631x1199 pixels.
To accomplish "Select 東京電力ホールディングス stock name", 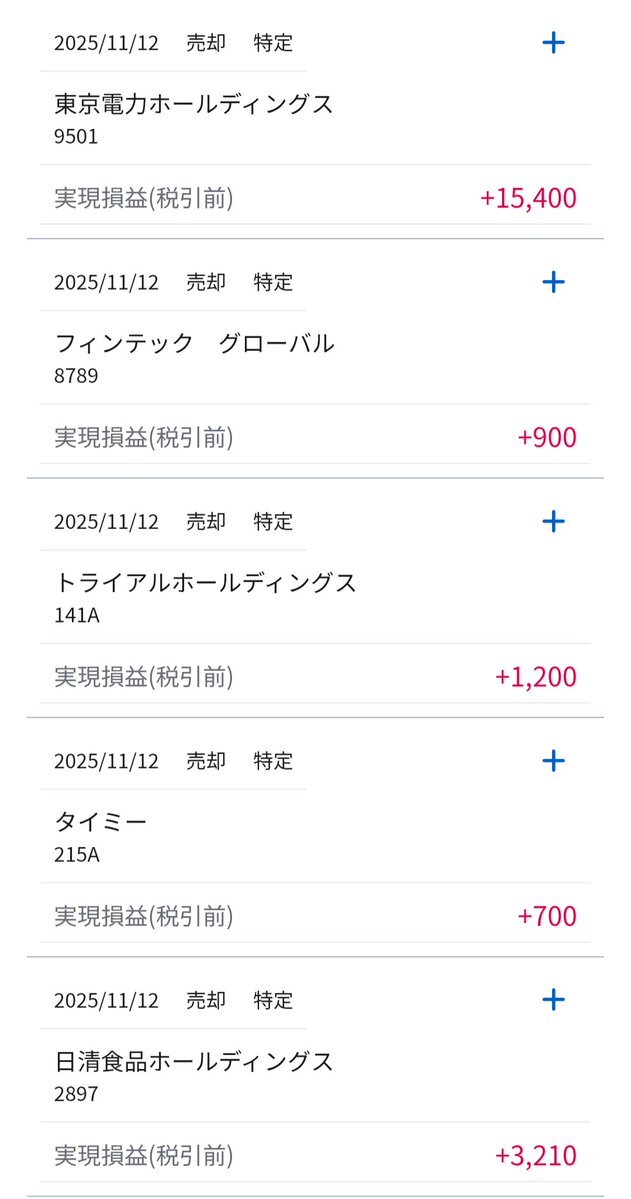I will 194,104.
